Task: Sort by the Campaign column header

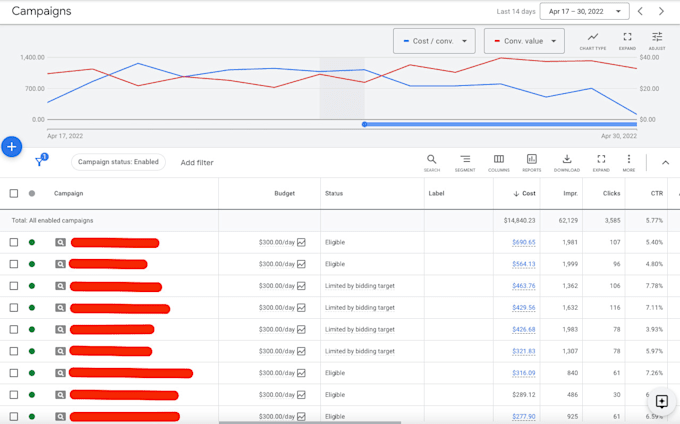Action: coord(69,193)
